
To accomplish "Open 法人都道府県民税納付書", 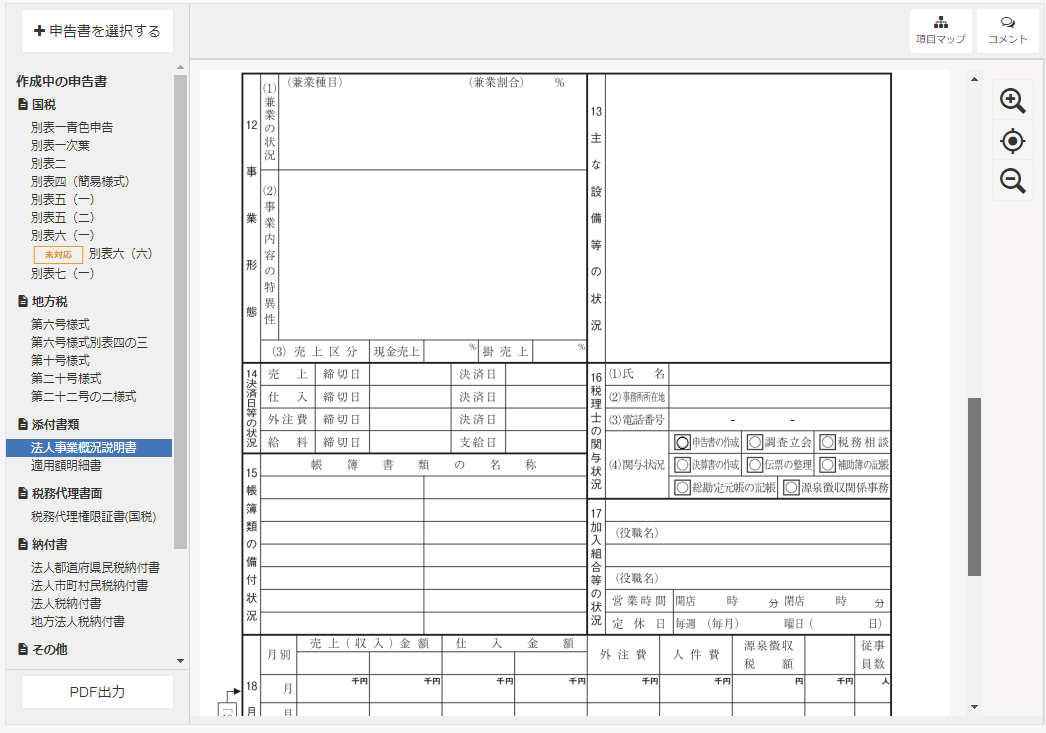I will click(95, 568).
